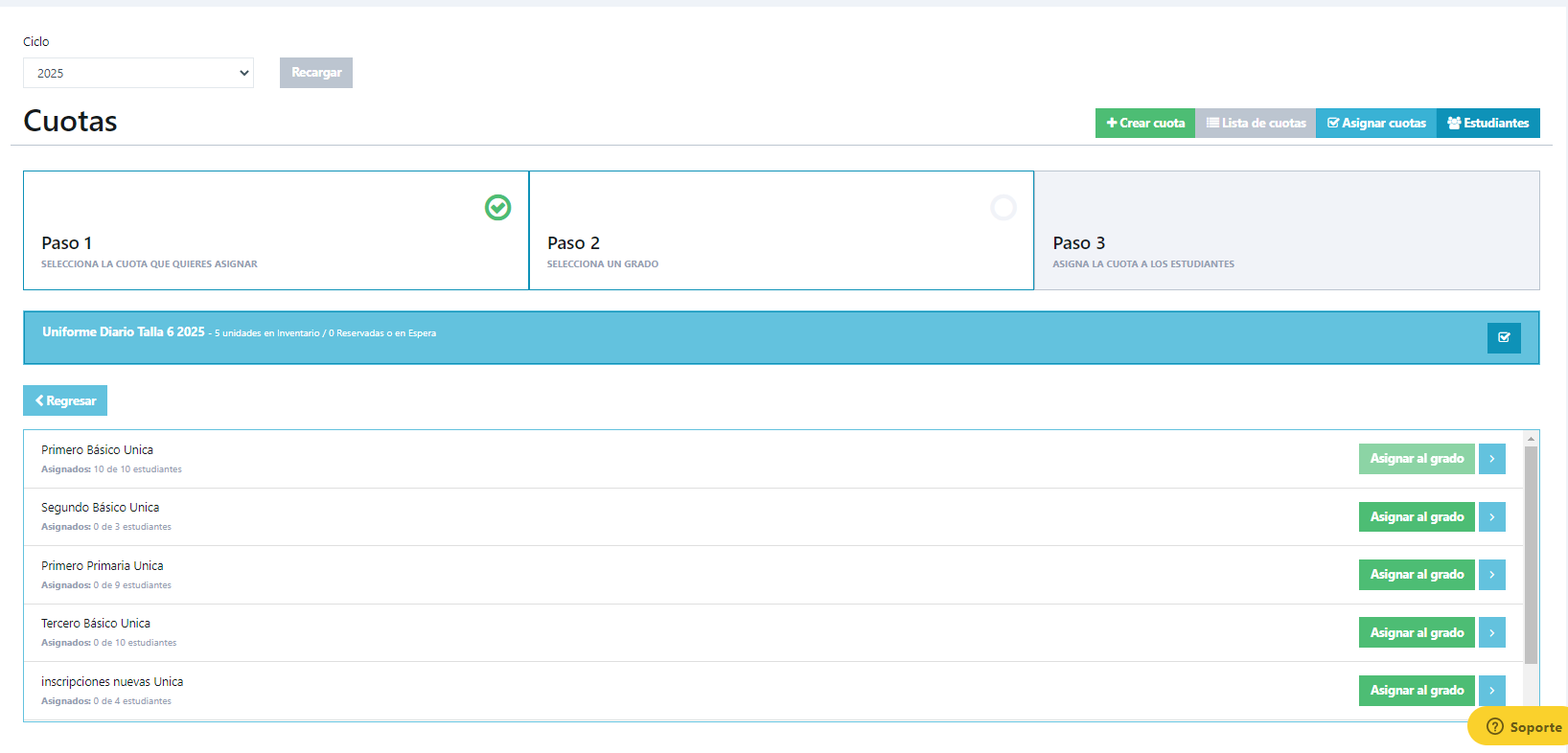The image size is (1568, 753).
Task: Assign quota to Primero Básico Unica grade
Action: coord(1417,459)
